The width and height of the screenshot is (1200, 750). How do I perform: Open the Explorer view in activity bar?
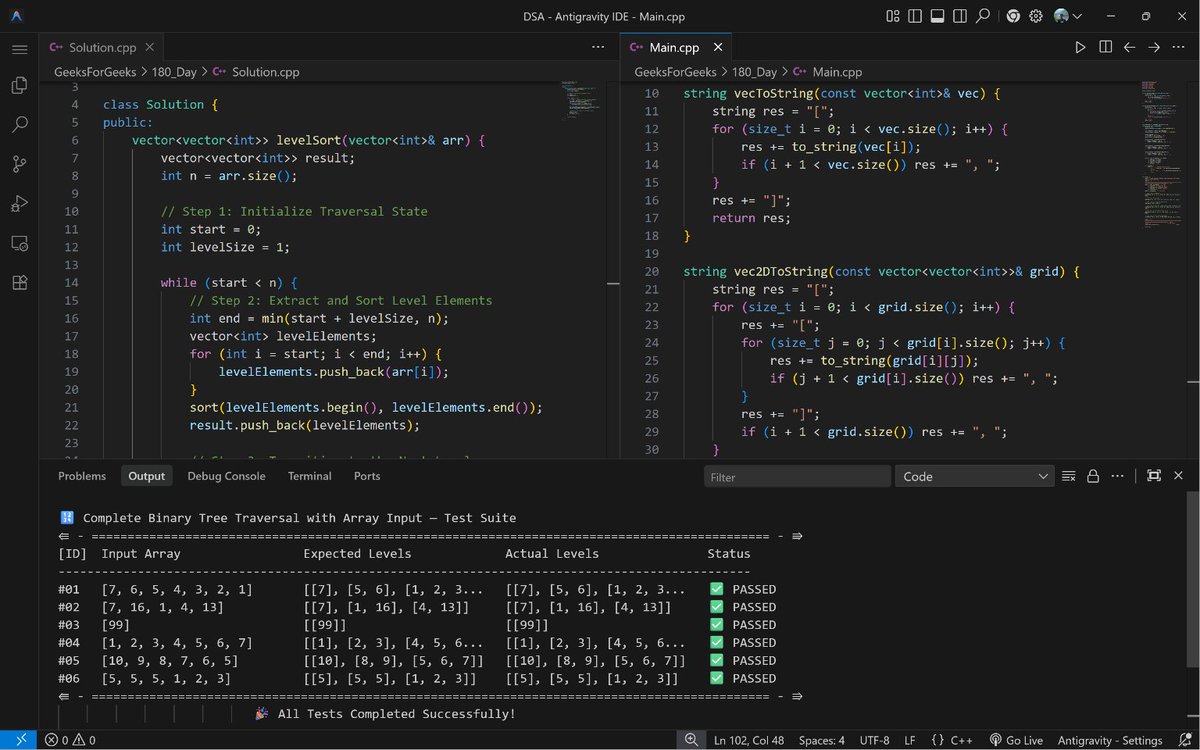(x=19, y=86)
